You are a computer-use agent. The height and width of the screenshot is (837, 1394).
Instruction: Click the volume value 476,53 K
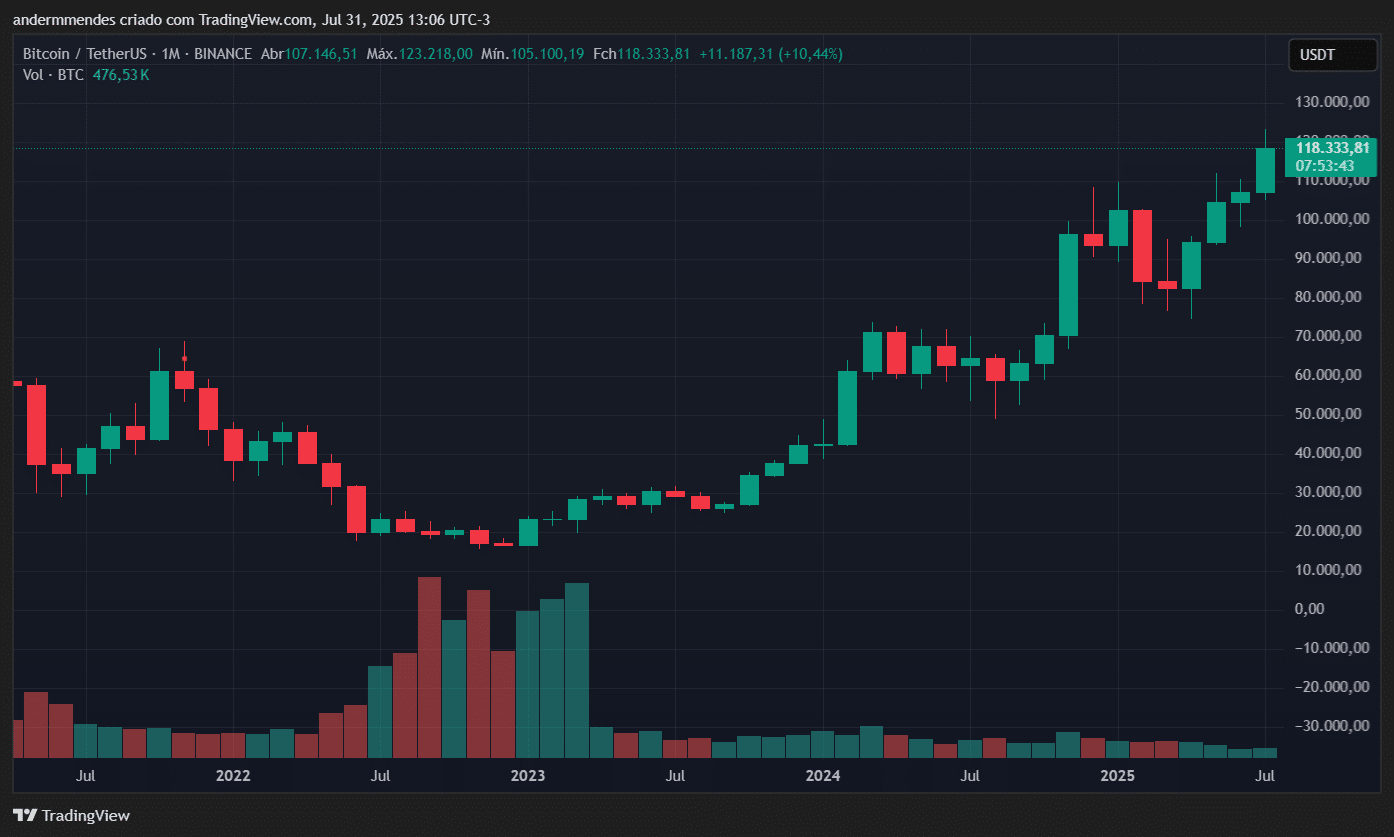pyautogui.click(x=120, y=74)
